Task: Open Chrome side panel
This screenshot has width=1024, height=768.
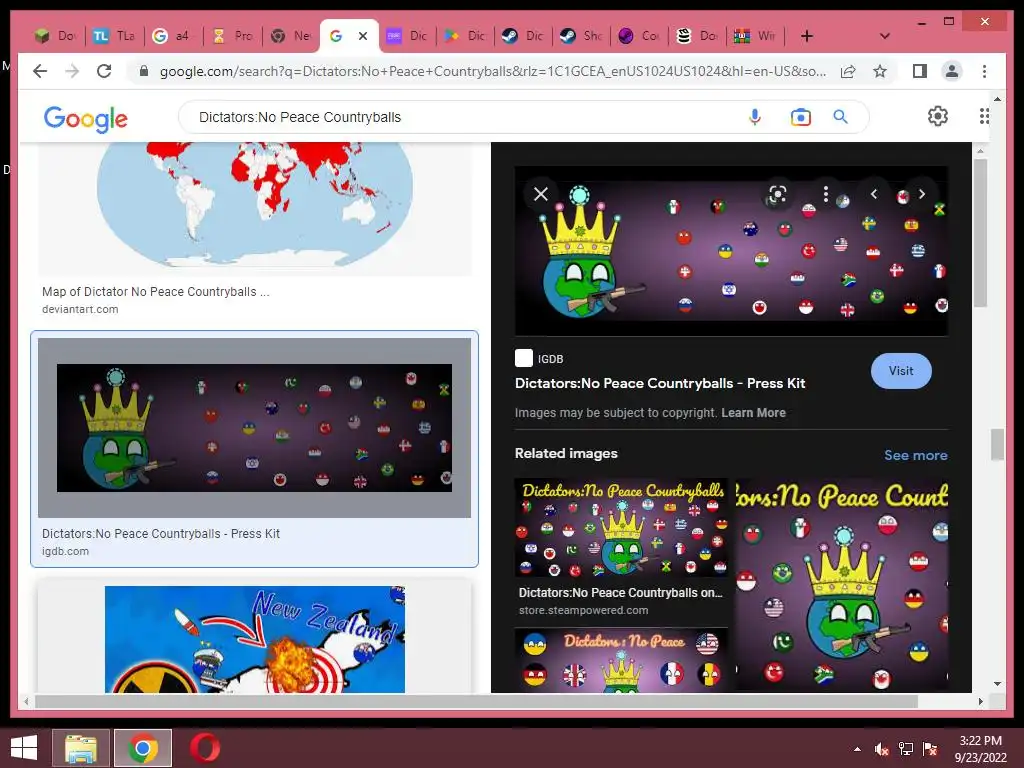Action: tap(920, 71)
